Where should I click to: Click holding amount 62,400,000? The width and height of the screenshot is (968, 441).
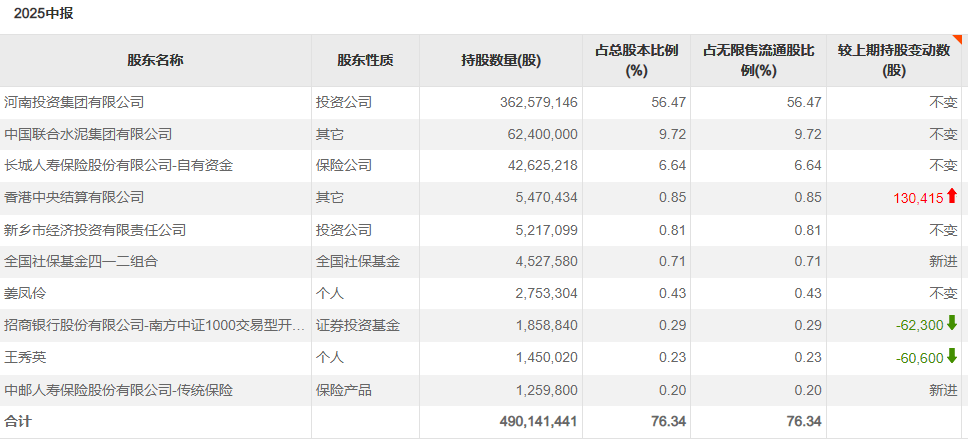[544, 134]
